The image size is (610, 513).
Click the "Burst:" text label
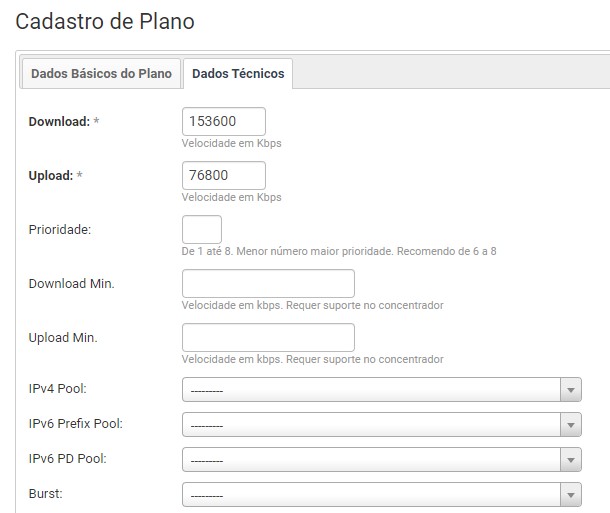click(45, 493)
